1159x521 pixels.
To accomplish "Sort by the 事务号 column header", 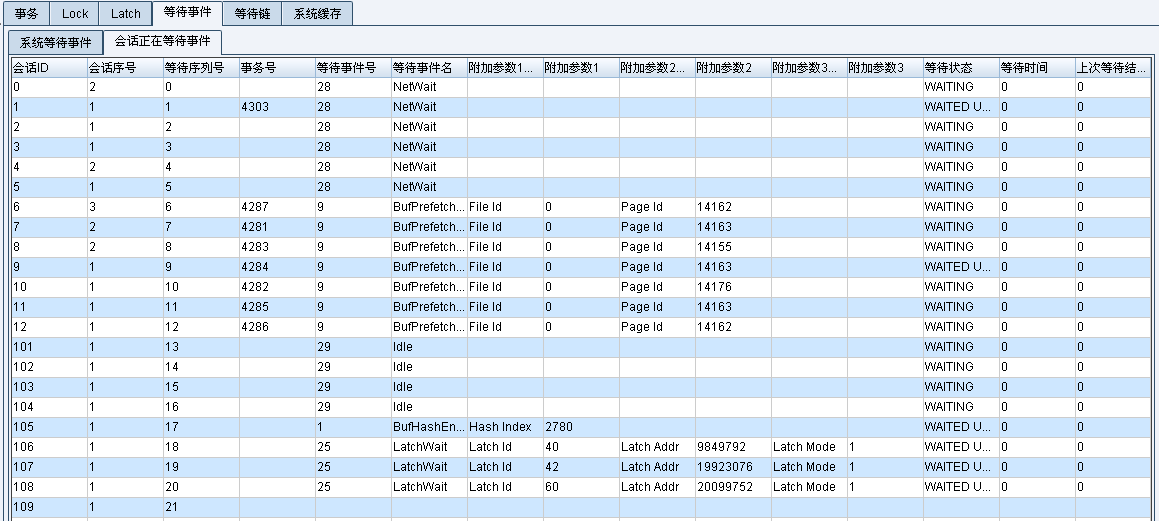I will [276, 68].
